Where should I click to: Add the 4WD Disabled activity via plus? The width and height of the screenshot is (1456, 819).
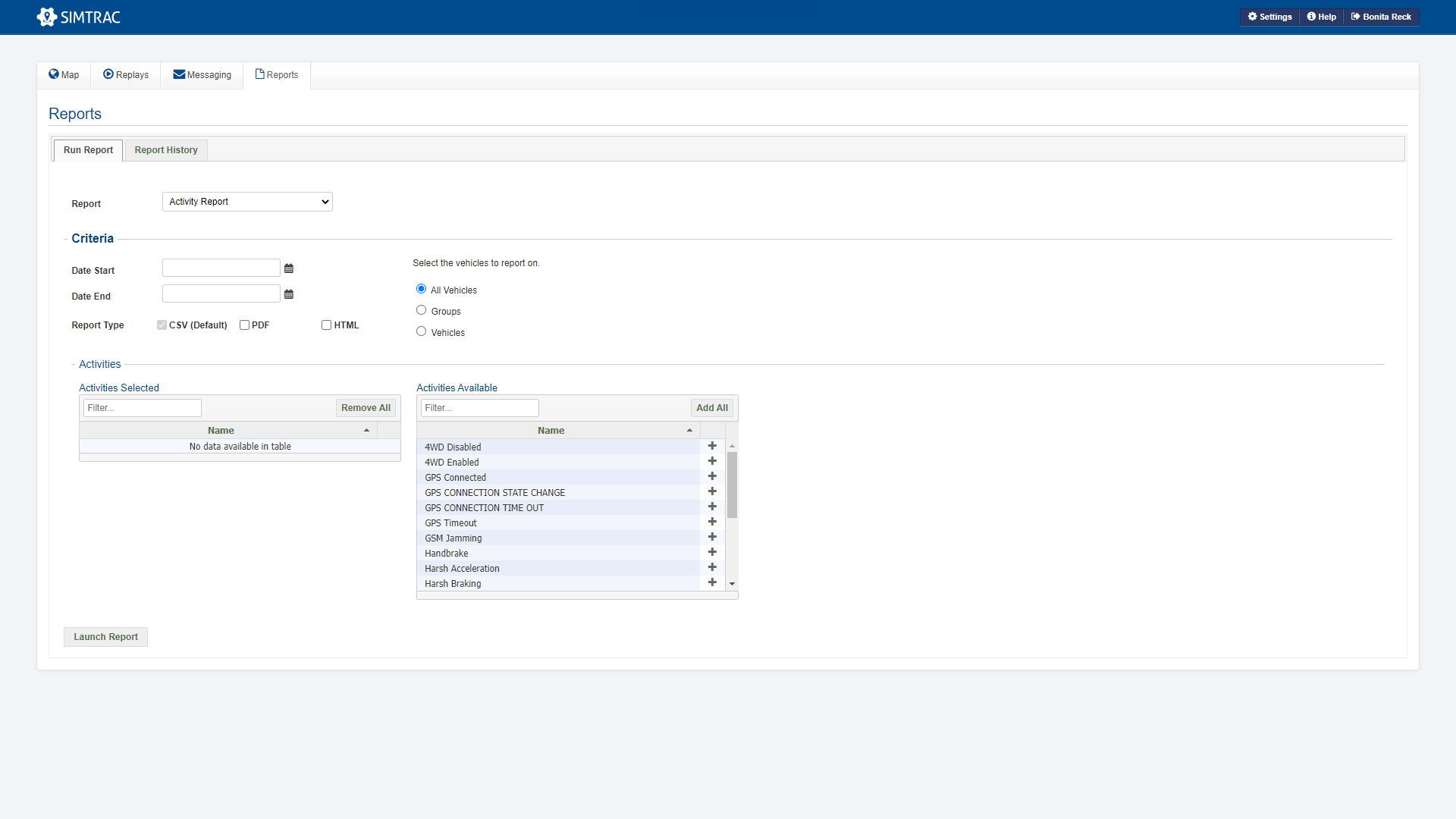(x=712, y=446)
